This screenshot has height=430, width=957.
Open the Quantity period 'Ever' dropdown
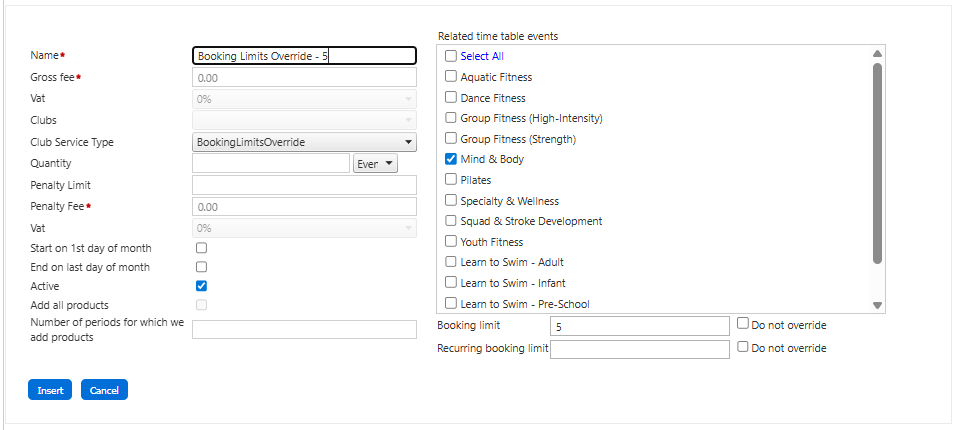click(x=376, y=163)
